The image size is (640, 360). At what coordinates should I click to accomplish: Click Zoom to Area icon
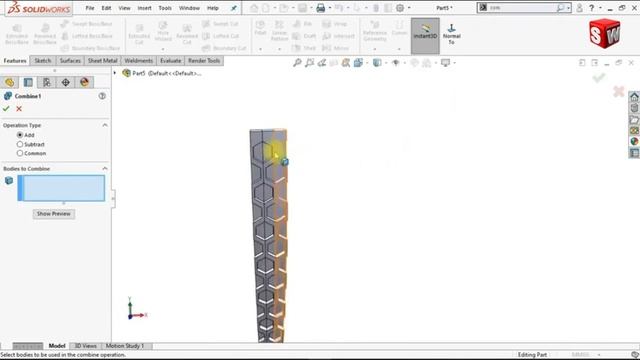pos(309,62)
